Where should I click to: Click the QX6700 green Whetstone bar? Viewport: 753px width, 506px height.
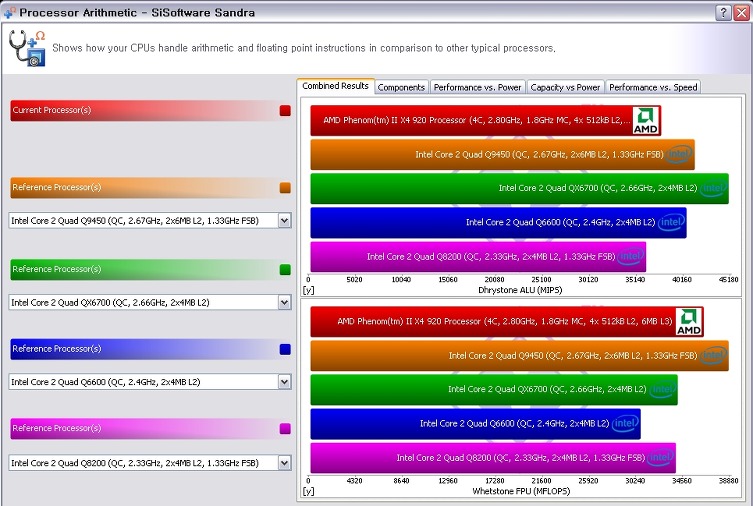tap(494, 390)
